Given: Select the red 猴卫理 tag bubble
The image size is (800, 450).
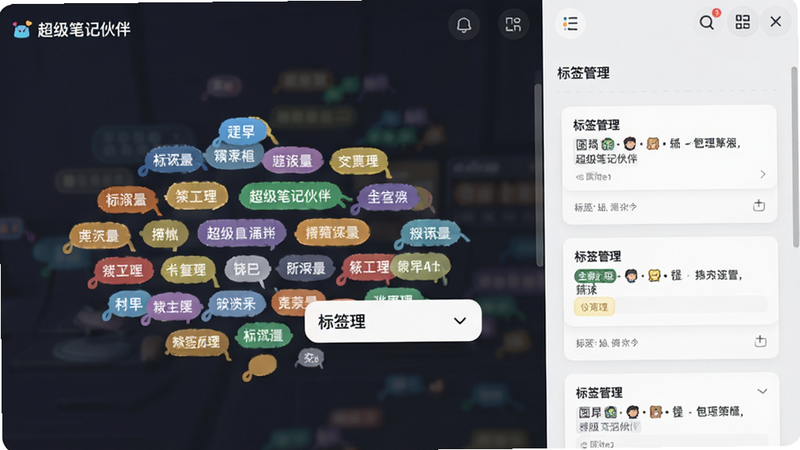Looking at the screenshot, I should [123, 270].
